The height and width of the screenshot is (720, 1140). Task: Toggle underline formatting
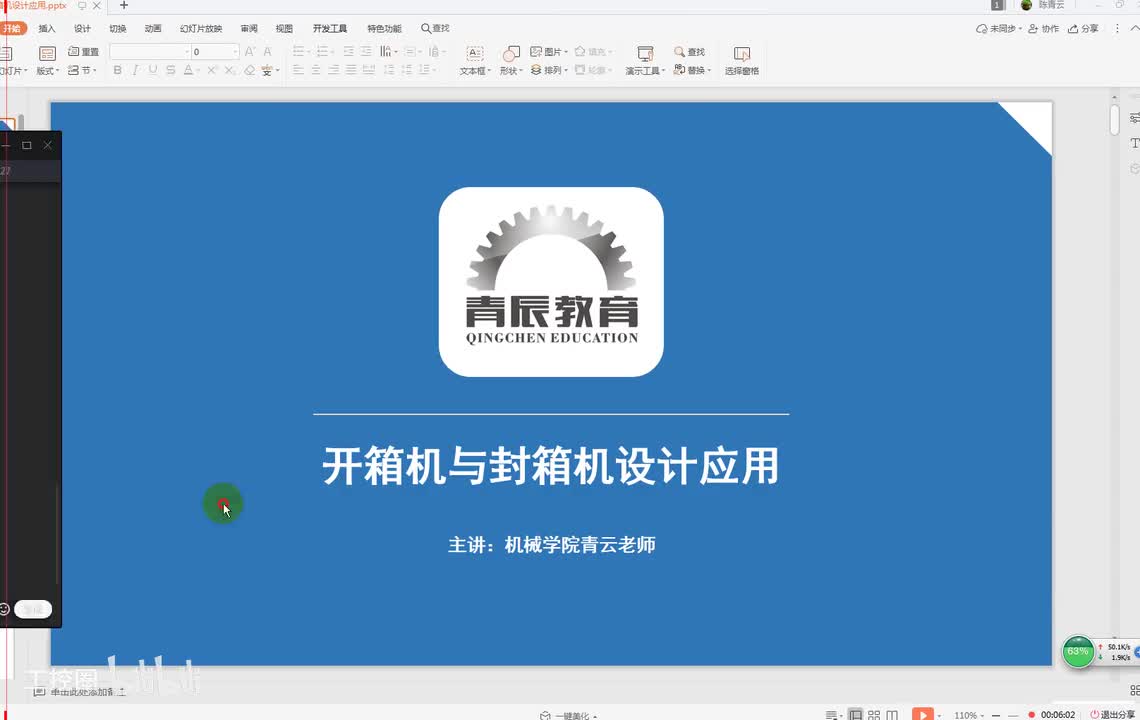tap(153, 70)
